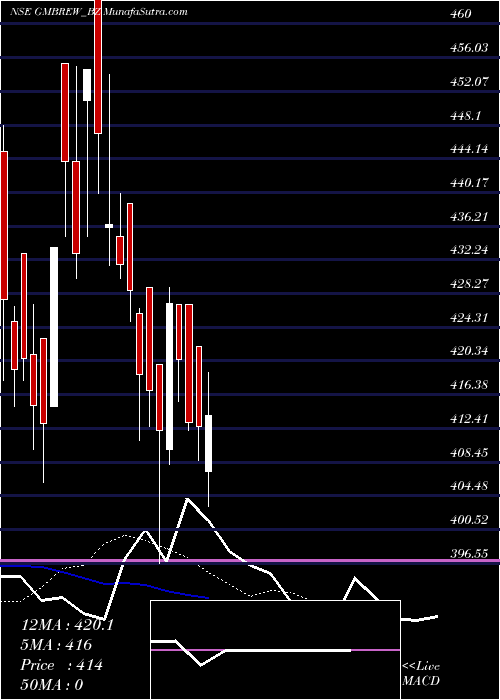
Task: Click the 400.52 price axis label
Action: [469, 520]
